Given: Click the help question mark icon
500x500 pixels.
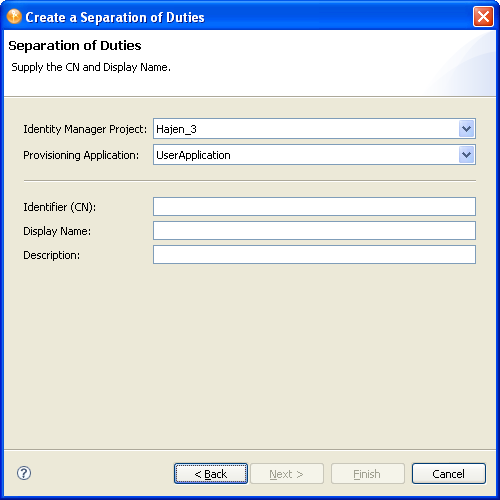Looking at the screenshot, I should [24, 473].
